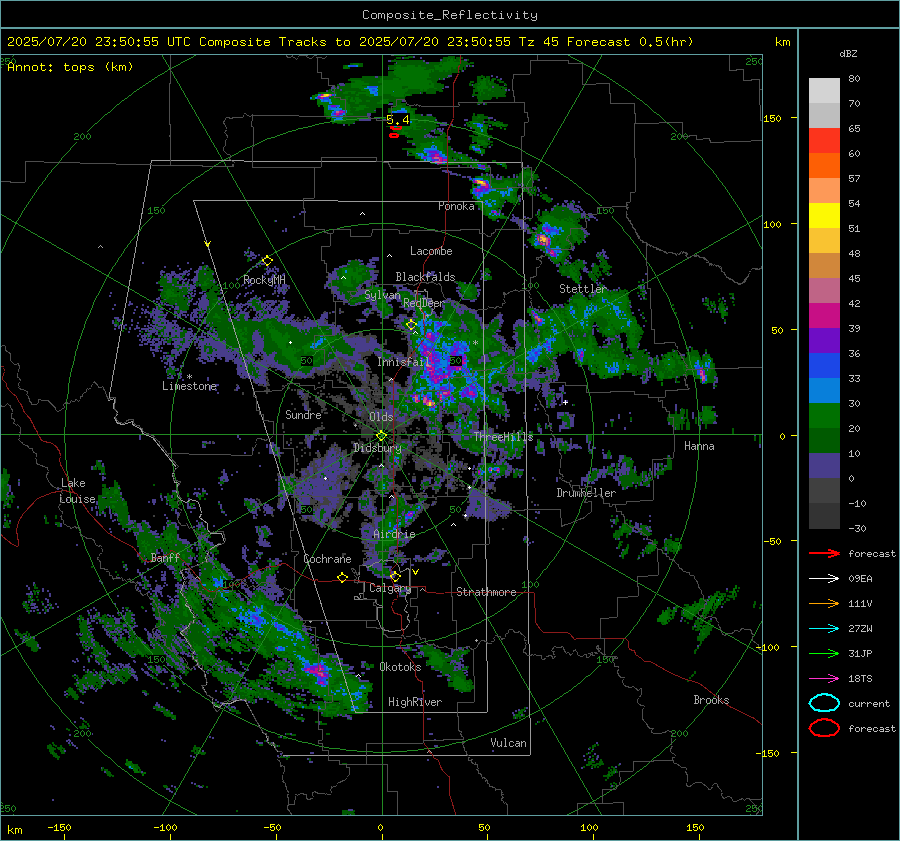Select the orange 111V arrow legend icon
The image size is (900, 841).
point(824,603)
